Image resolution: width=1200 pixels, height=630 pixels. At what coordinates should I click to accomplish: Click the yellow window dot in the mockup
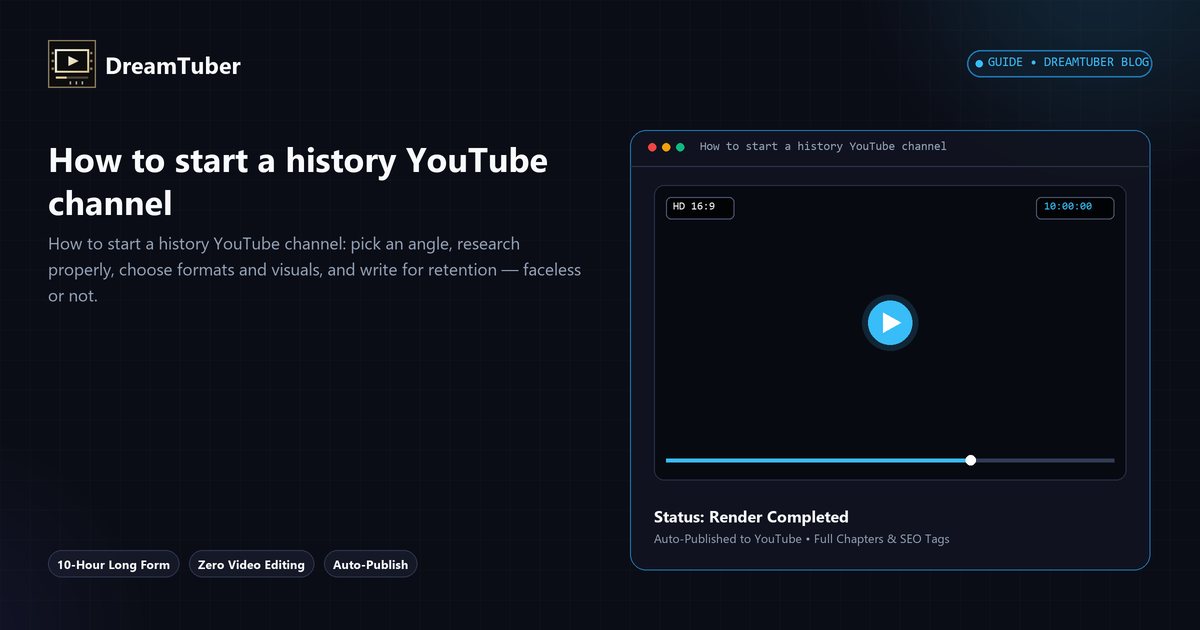666,147
